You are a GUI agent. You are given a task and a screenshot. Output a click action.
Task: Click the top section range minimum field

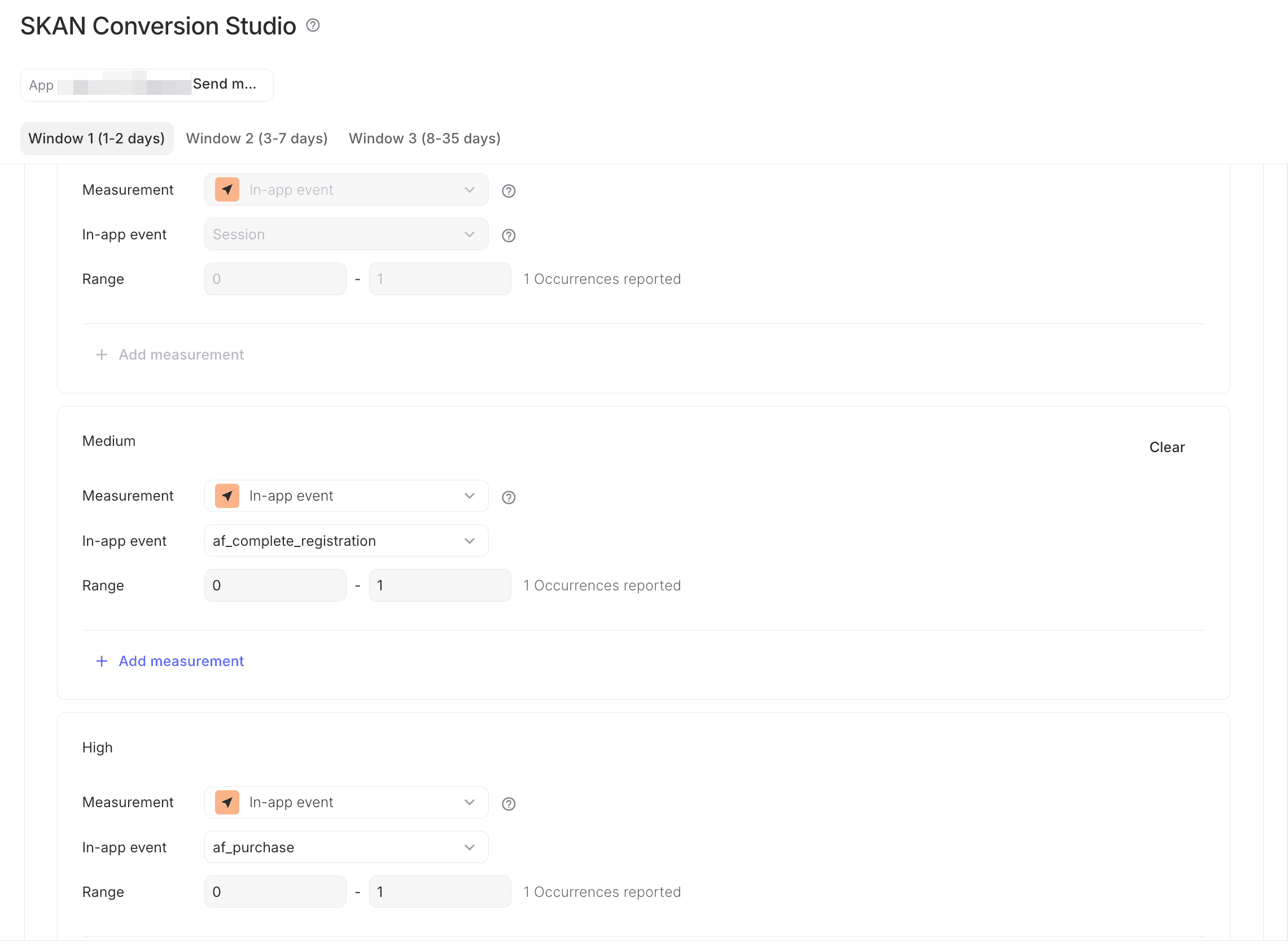tap(275, 279)
